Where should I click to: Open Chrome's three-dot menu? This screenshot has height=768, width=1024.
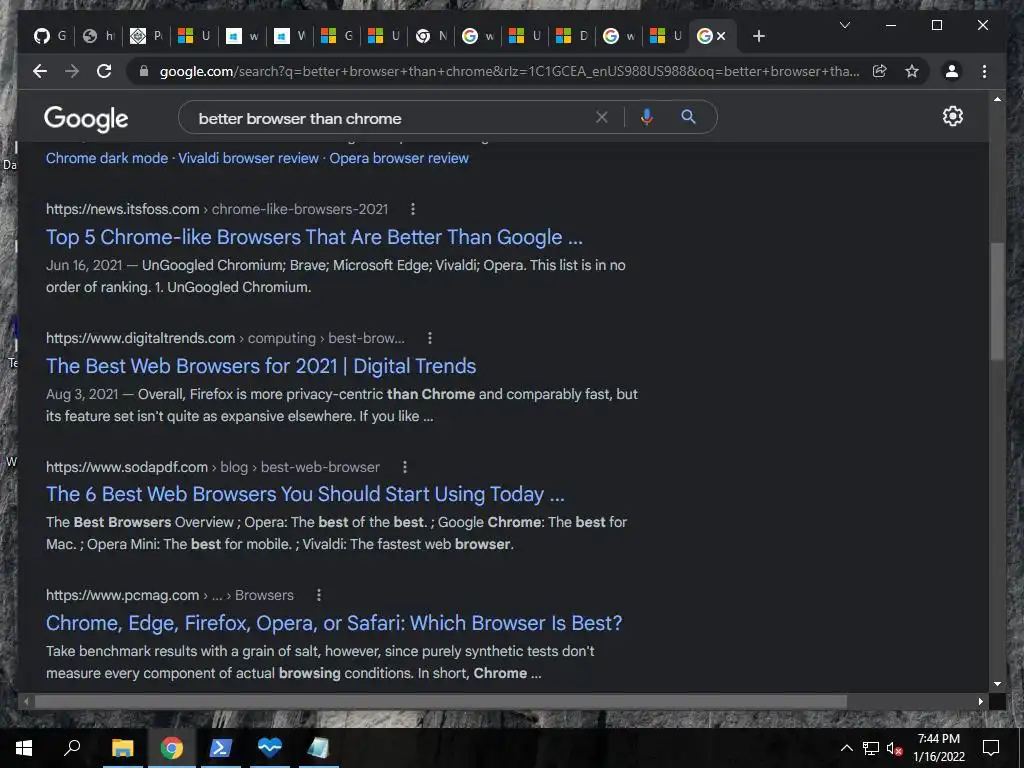(x=984, y=71)
